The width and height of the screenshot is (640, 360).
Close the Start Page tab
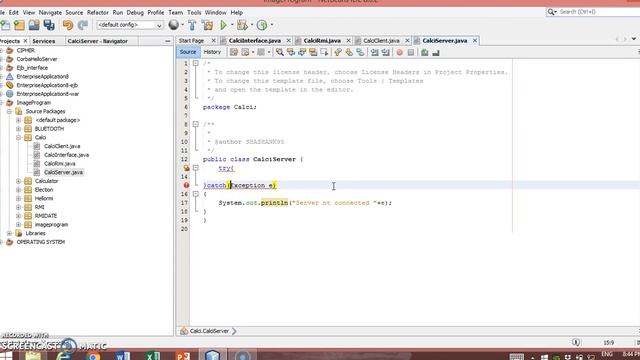[x=213, y=41]
